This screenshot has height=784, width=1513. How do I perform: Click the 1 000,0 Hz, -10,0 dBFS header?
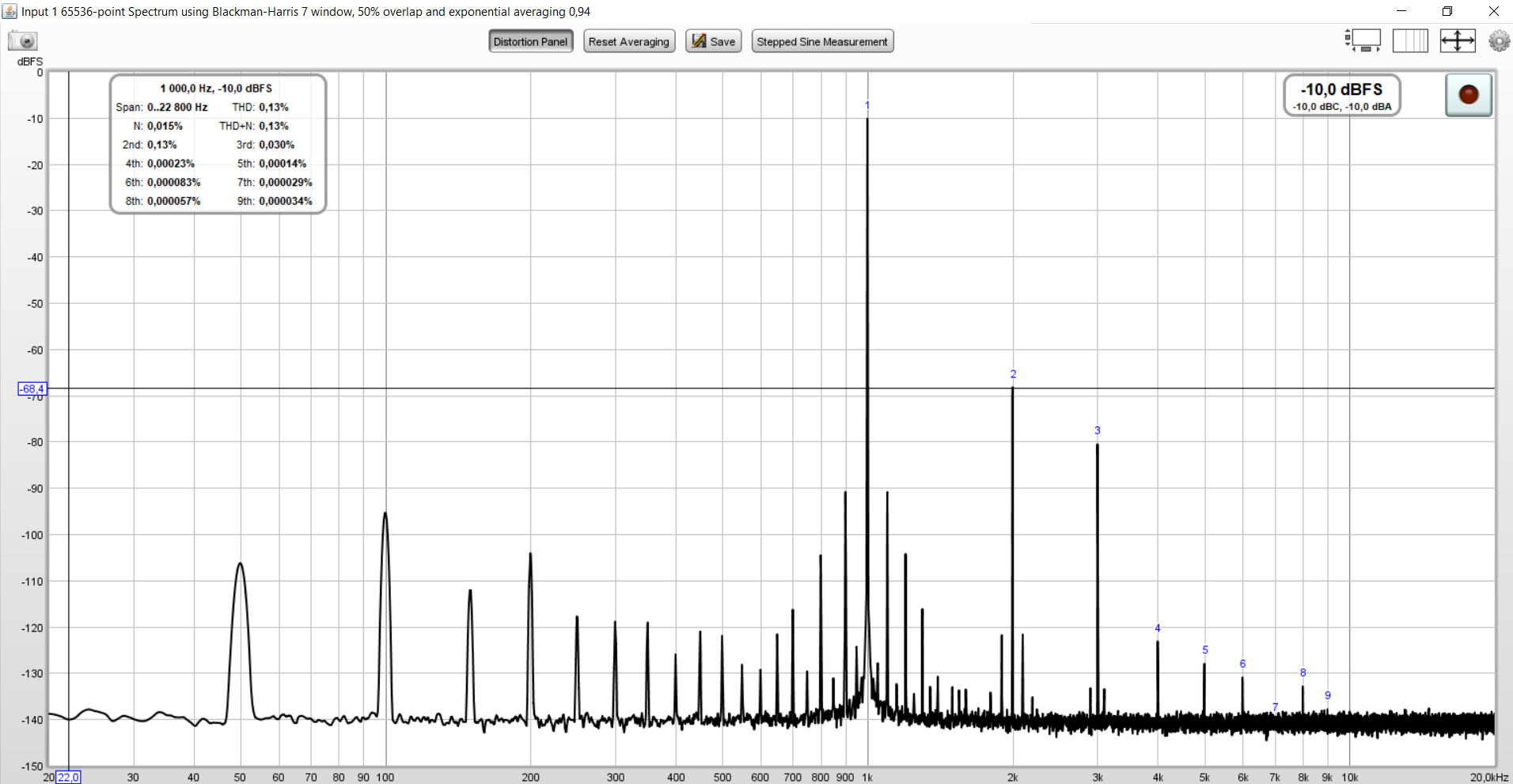coord(216,89)
